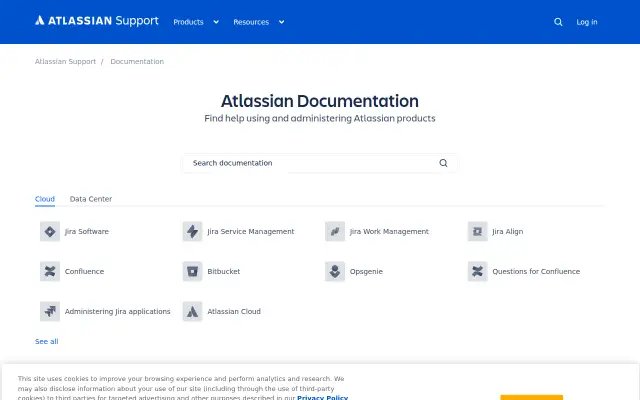Click the Bitbucket bucket icon
The width and height of the screenshot is (640, 400).
point(192,271)
